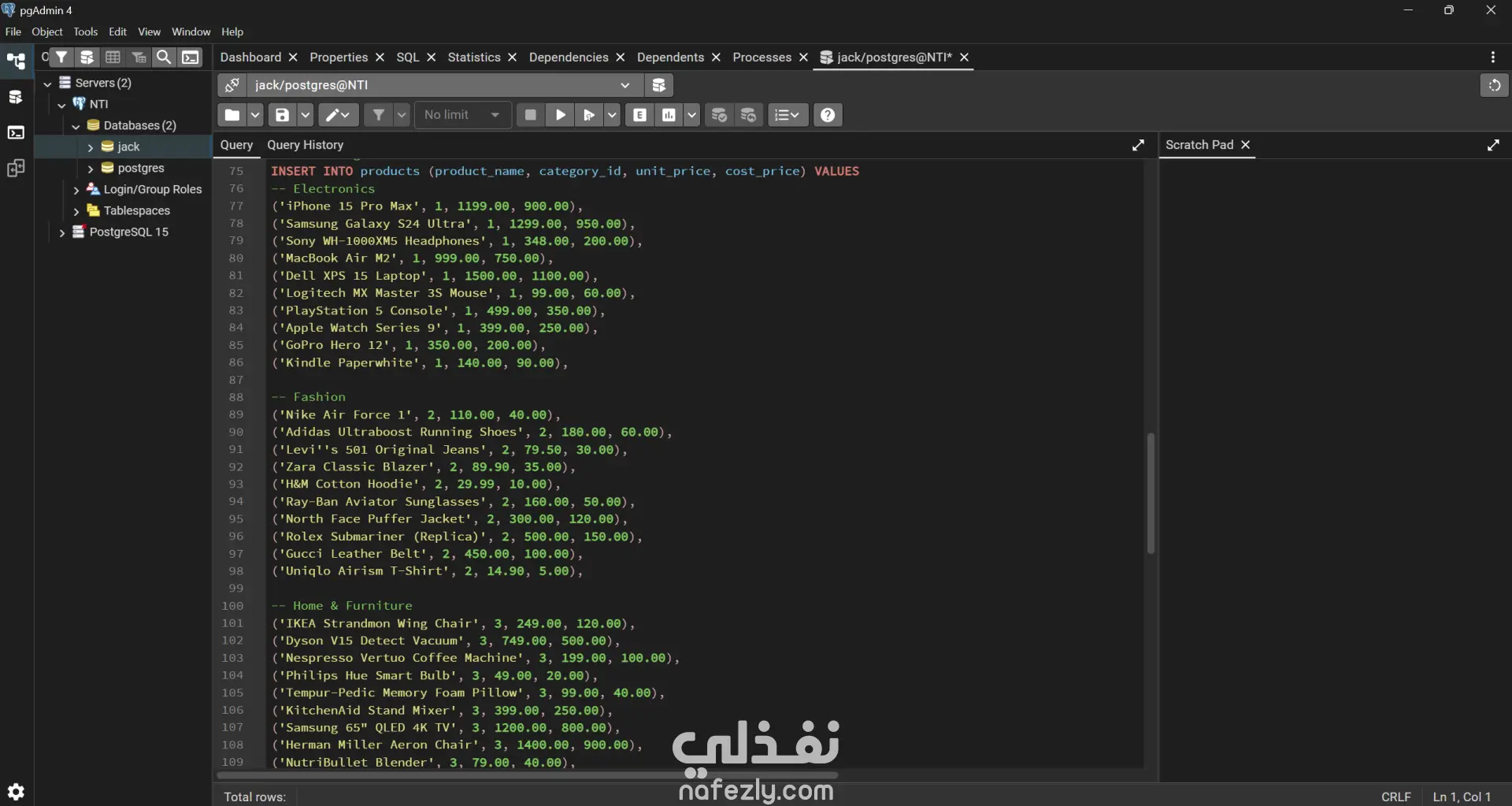The image size is (1512, 806).
Task: Close the Scratch Pad tab
Action: coord(1246,145)
